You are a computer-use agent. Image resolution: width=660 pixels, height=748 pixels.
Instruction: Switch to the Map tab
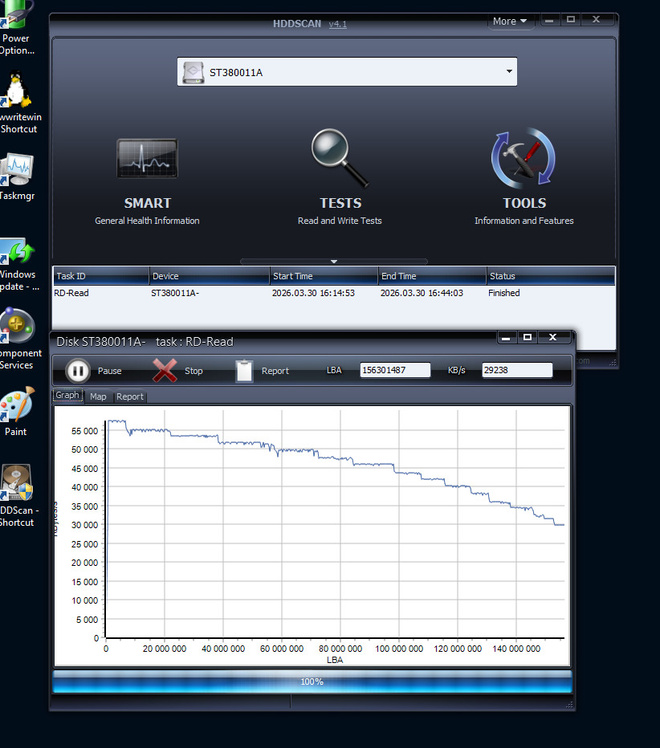coord(98,397)
